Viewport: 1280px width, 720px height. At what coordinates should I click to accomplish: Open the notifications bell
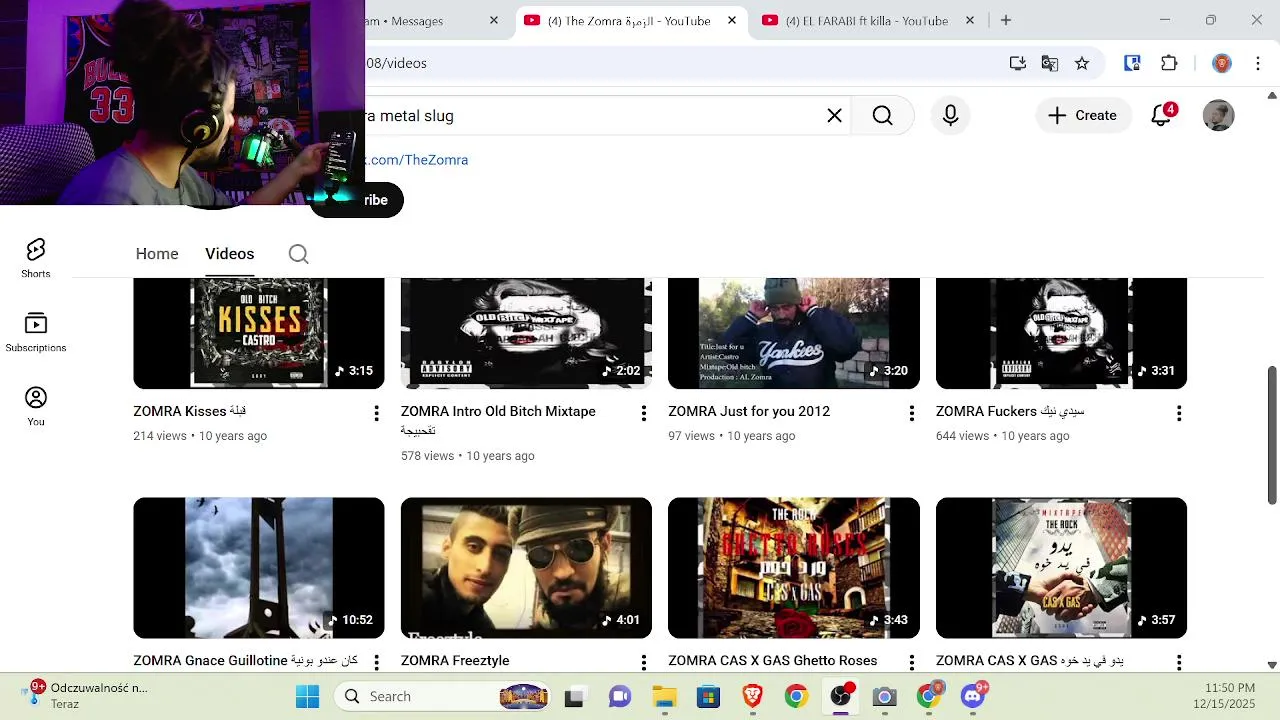coord(1161,116)
